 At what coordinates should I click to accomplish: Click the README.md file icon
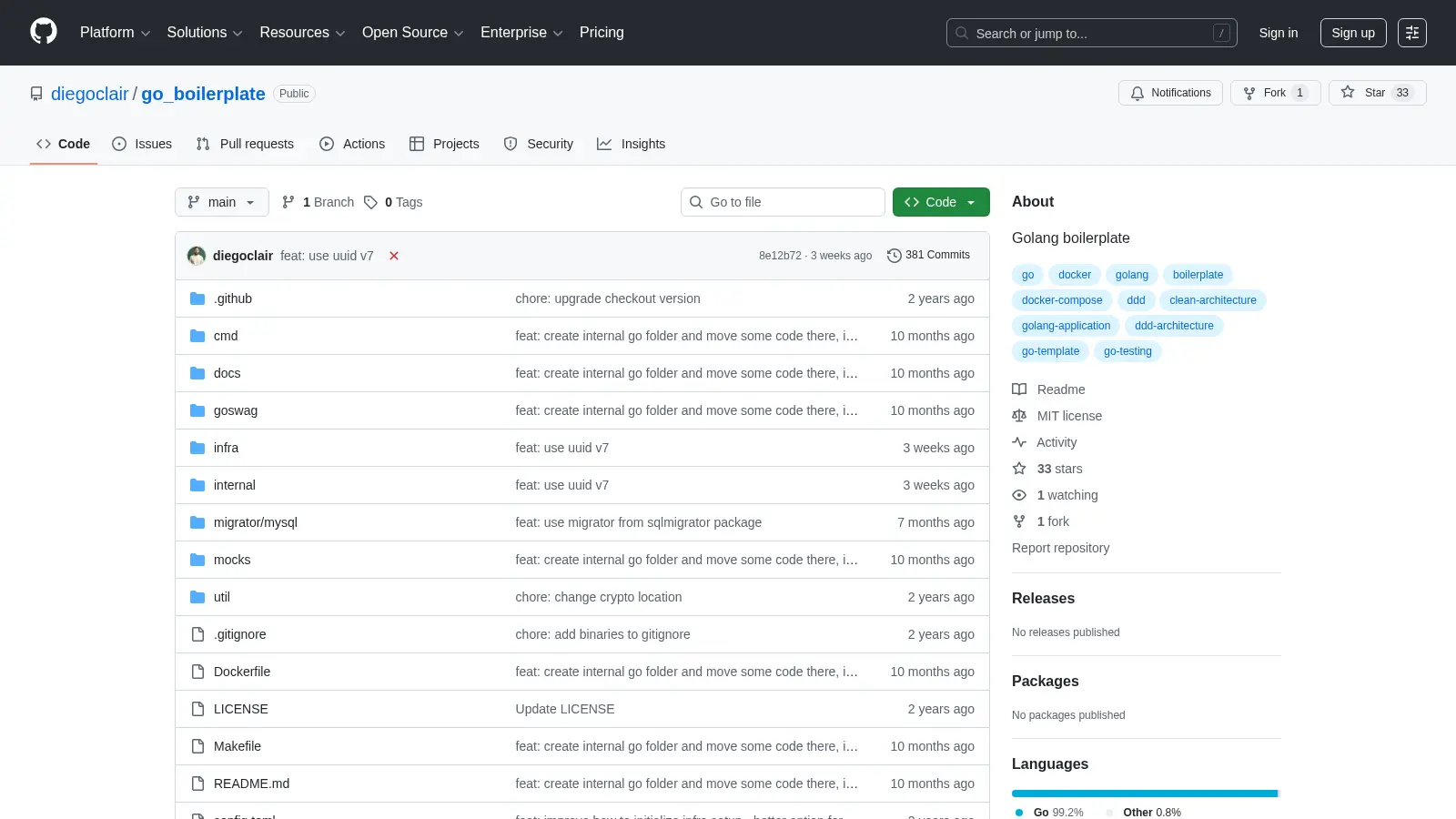click(197, 784)
